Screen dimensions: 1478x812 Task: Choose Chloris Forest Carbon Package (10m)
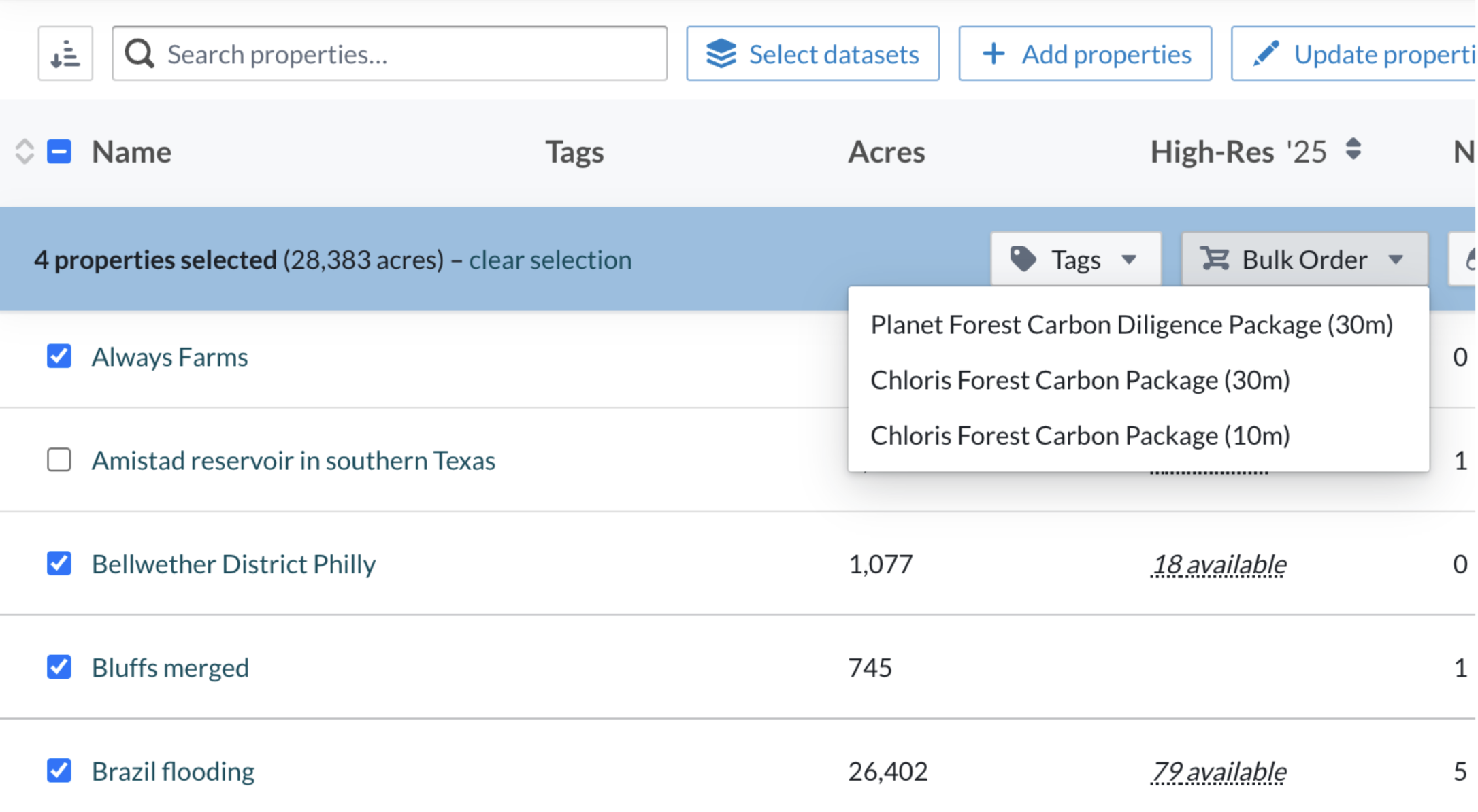1081,436
